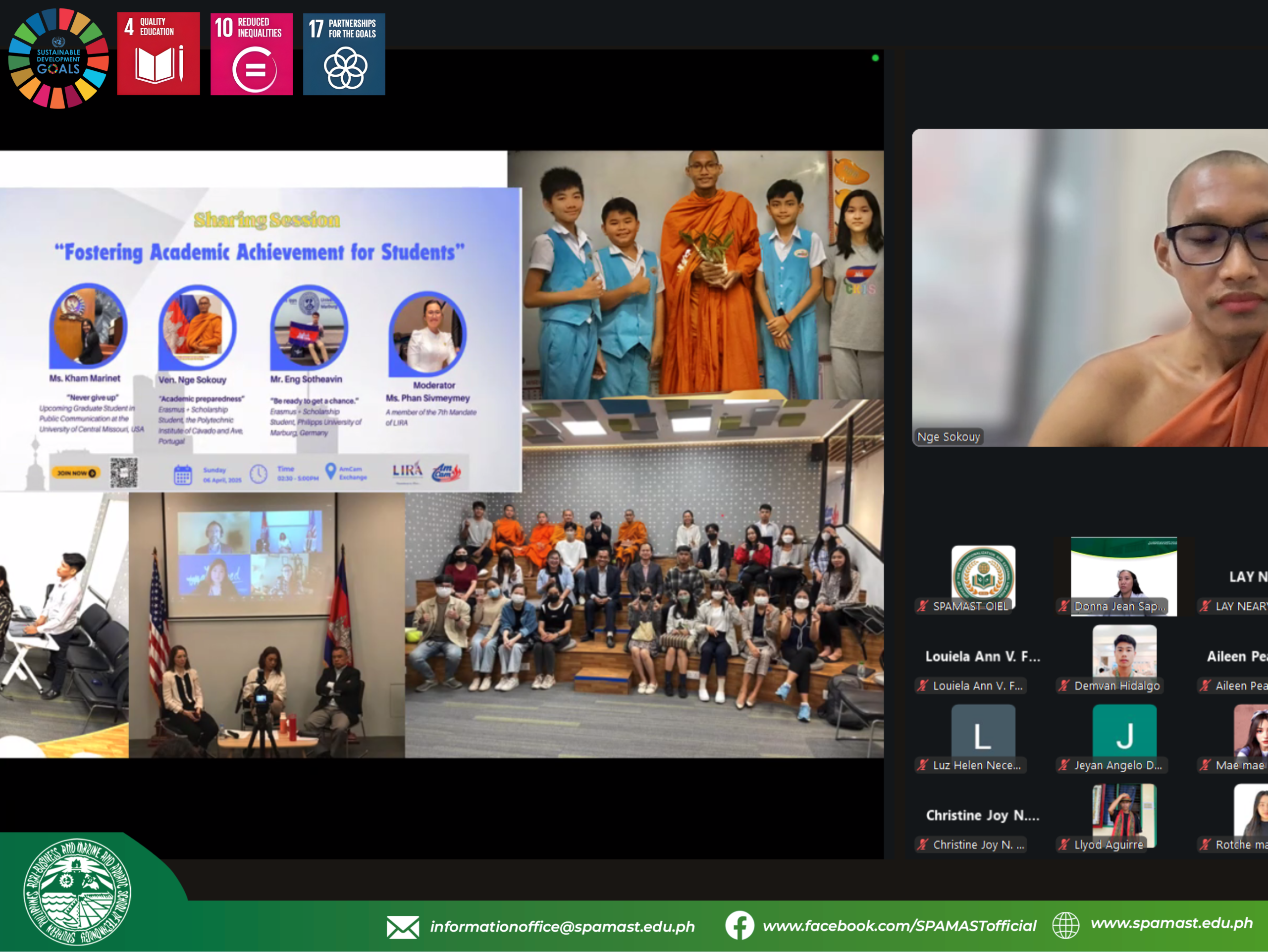Viewport: 1268px width, 952px height.
Task: Click muted mic icon beside SPAMAST OIEL
Action: click(922, 606)
